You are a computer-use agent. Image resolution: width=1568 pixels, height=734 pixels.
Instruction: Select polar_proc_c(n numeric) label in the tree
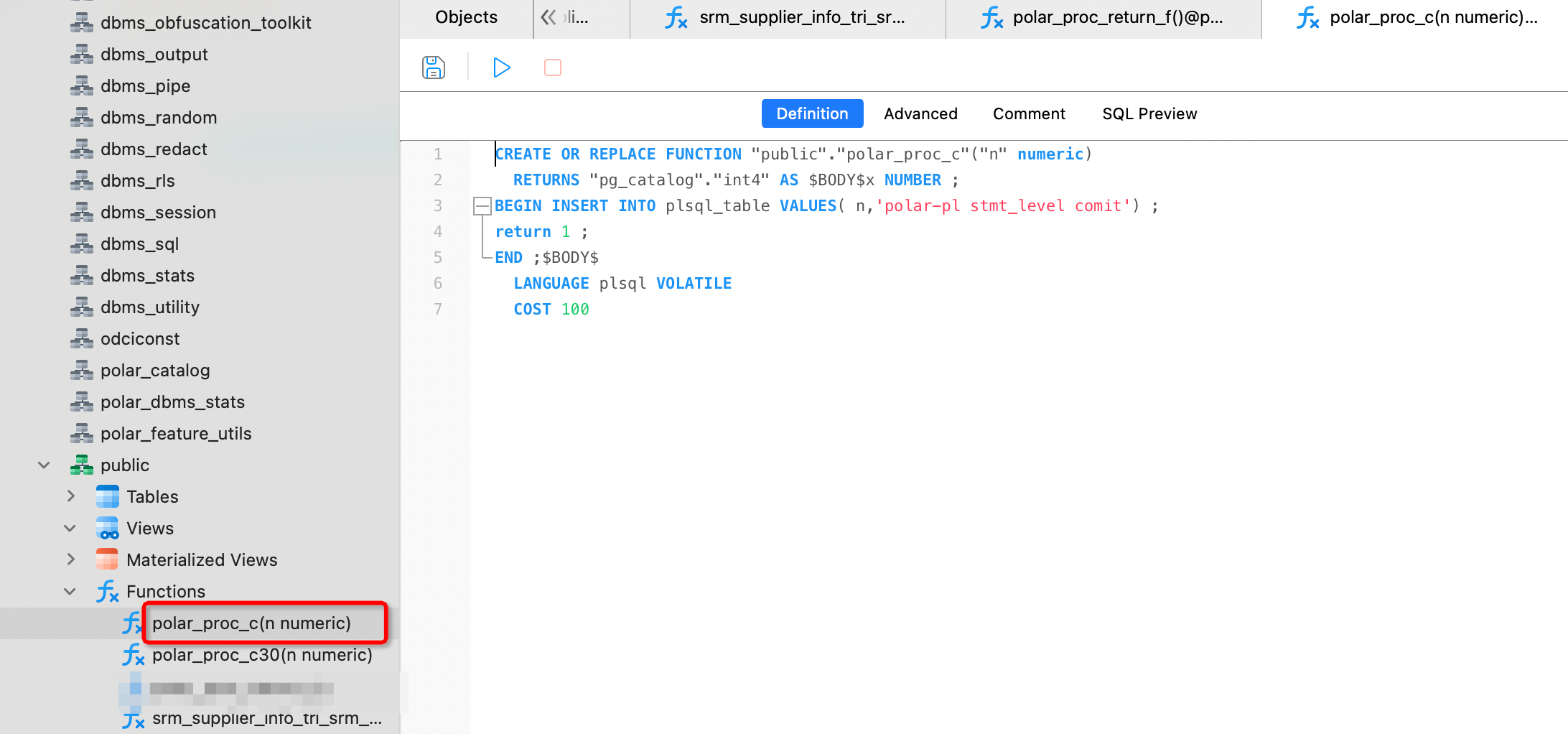point(252,623)
